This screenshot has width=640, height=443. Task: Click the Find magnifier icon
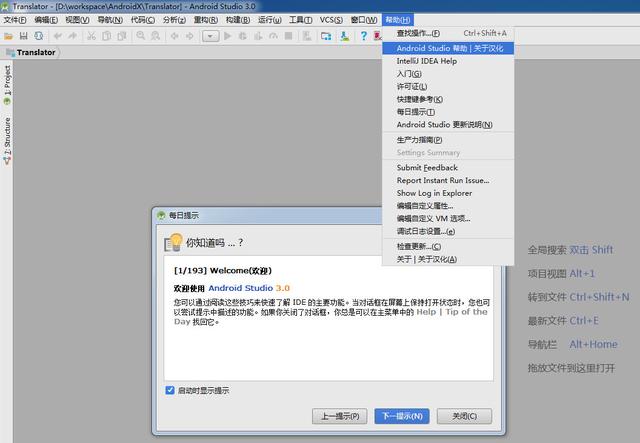[141, 36]
